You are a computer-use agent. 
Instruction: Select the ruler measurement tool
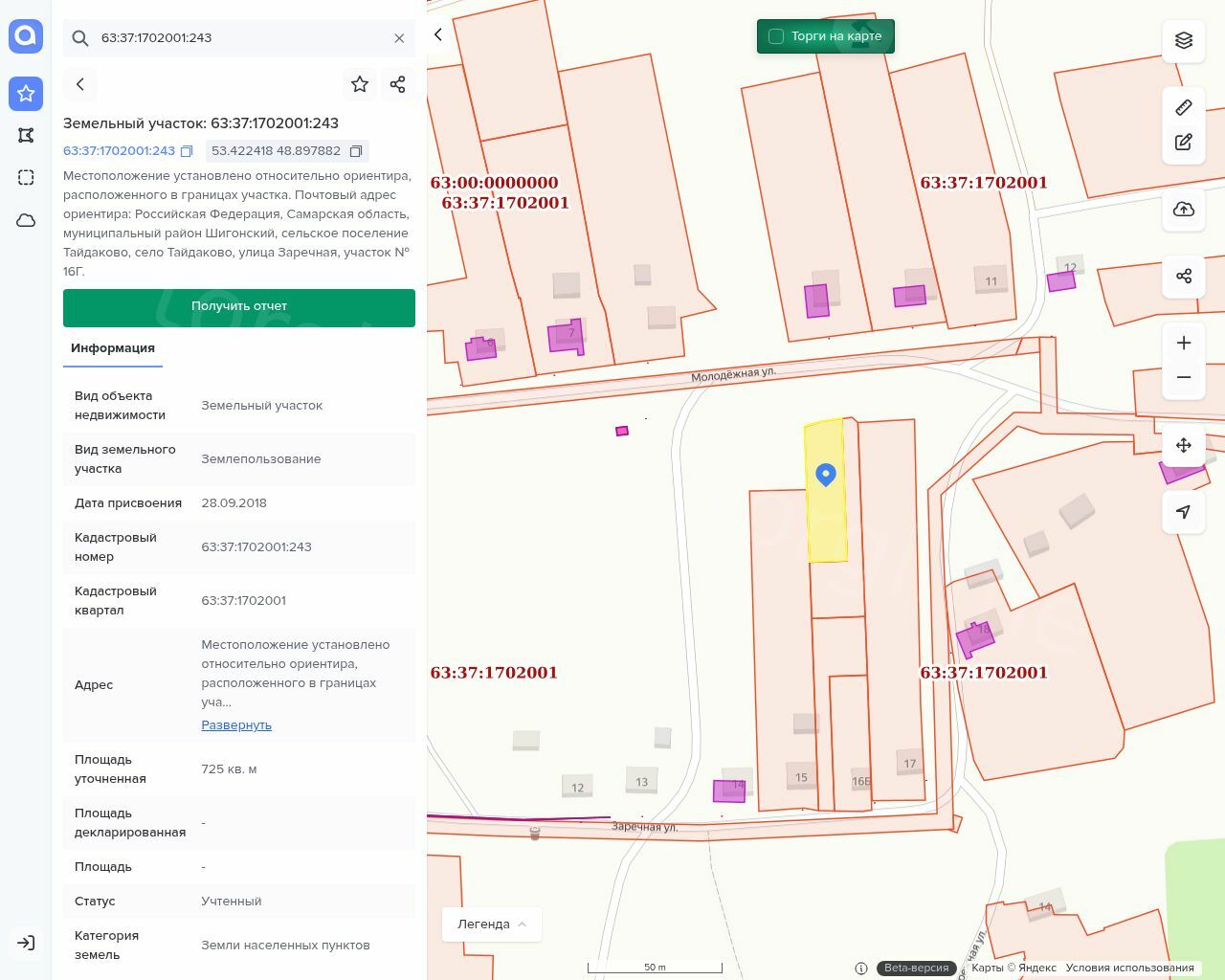click(x=1184, y=107)
